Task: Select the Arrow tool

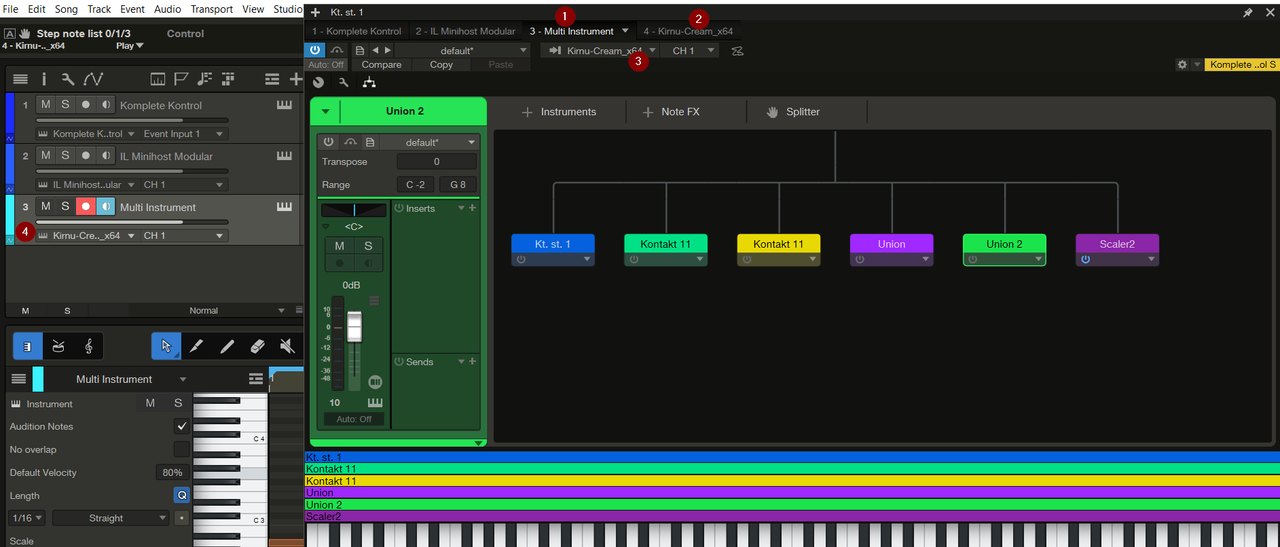Action: [166, 346]
